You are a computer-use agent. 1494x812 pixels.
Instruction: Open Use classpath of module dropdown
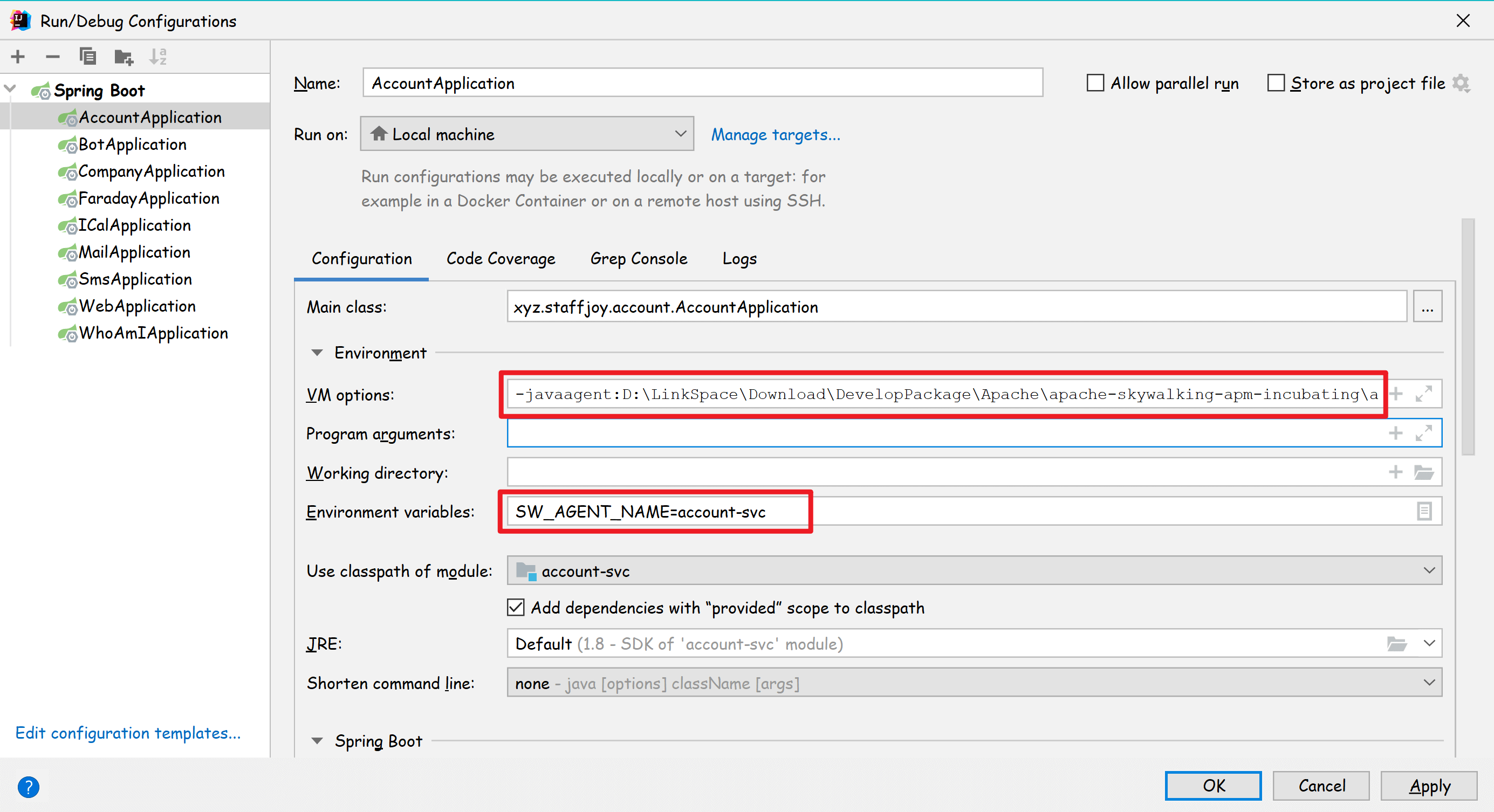pos(974,571)
